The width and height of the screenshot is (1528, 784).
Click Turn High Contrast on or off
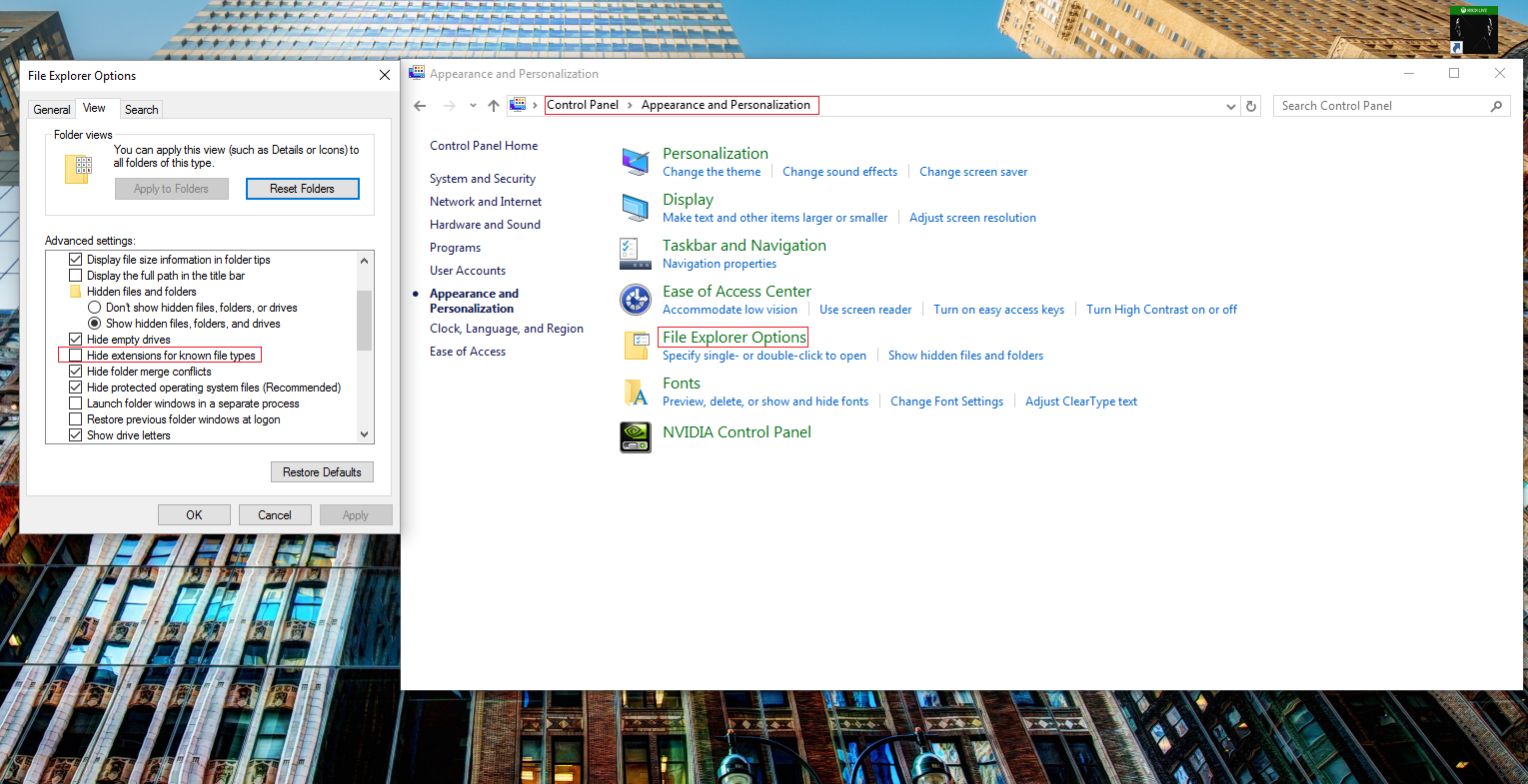click(x=1161, y=310)
